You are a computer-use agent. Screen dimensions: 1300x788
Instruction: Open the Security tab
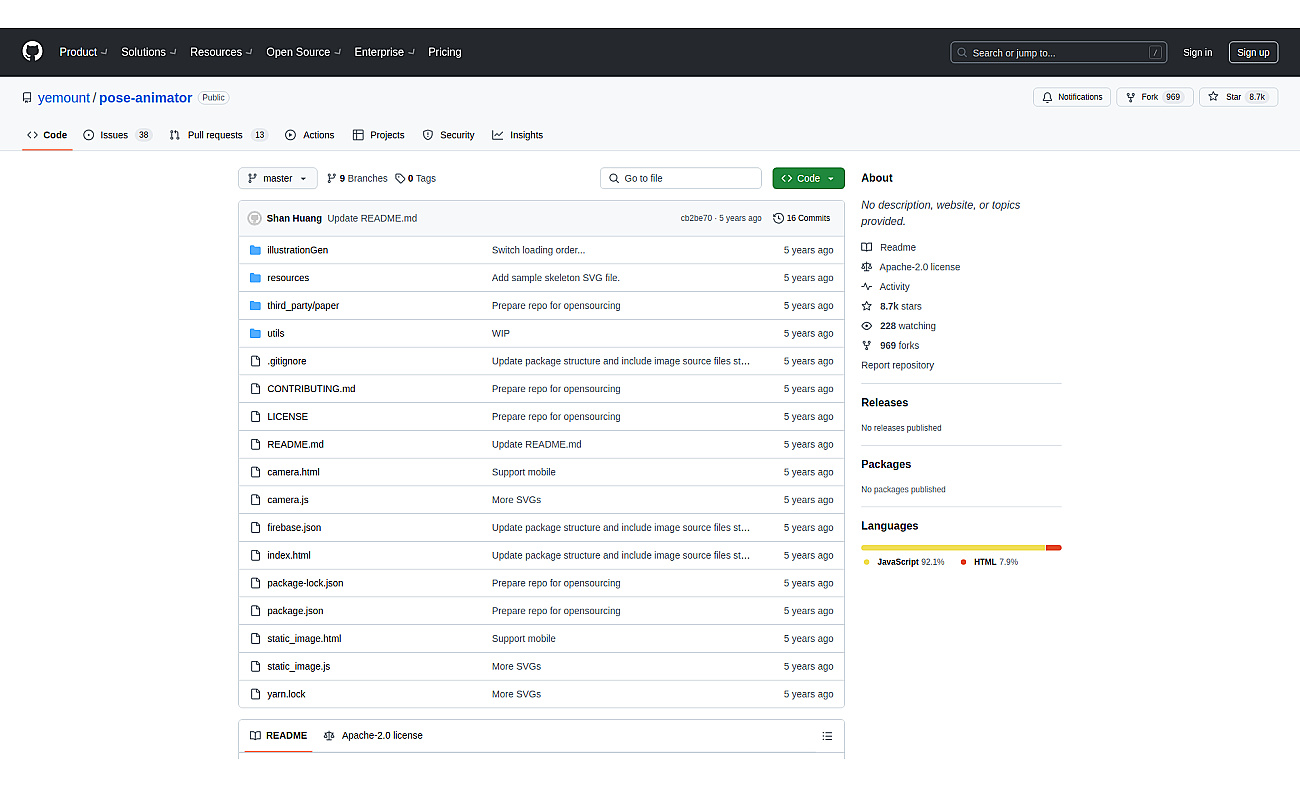pyautogui.click(x=448, y=135)
